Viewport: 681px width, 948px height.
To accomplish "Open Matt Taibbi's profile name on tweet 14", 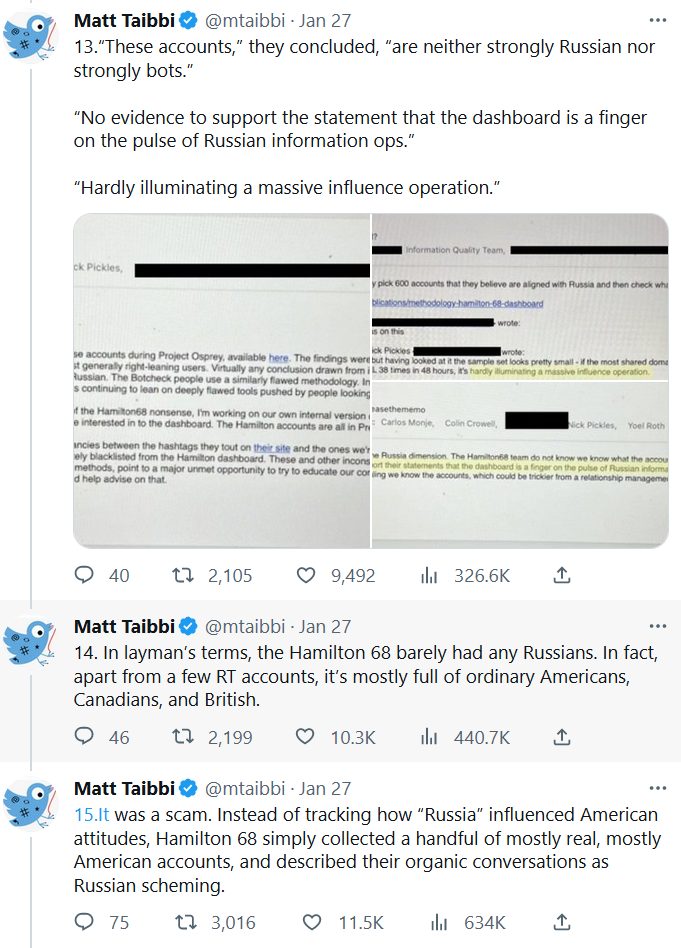I will pos(125,627).
